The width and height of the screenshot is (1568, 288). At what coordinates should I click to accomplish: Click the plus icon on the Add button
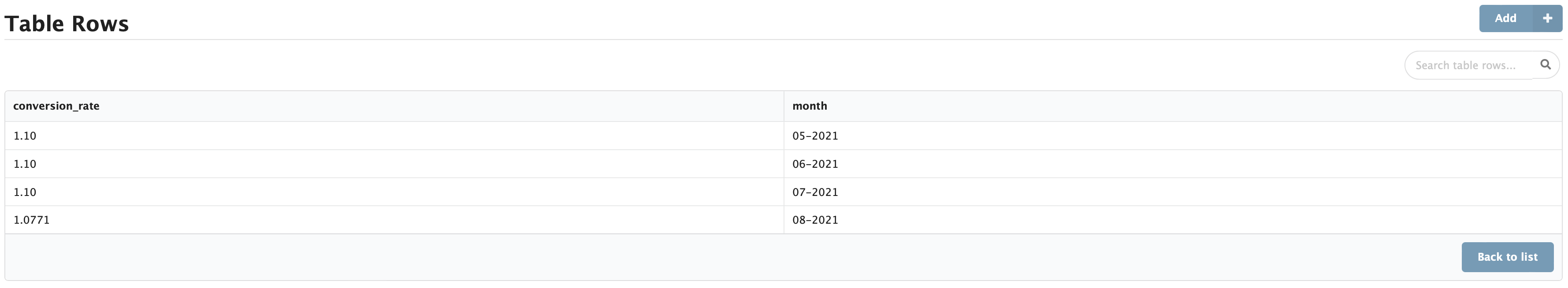point(1547,18)
